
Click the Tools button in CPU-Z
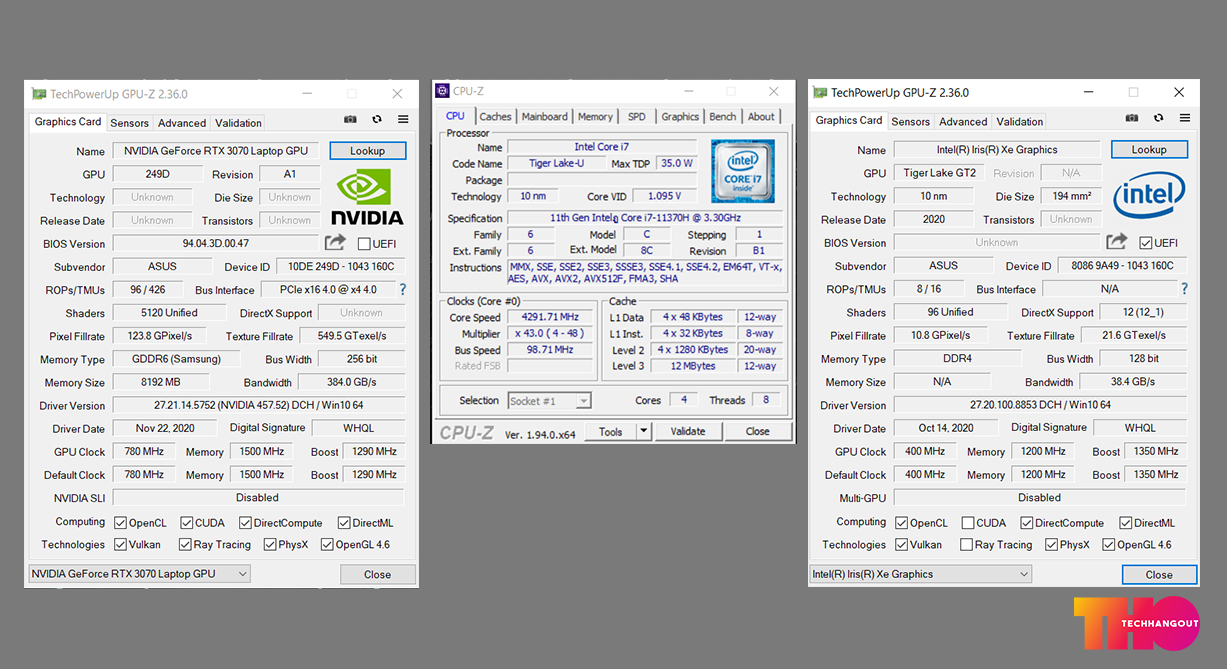[x=611, y=432]
